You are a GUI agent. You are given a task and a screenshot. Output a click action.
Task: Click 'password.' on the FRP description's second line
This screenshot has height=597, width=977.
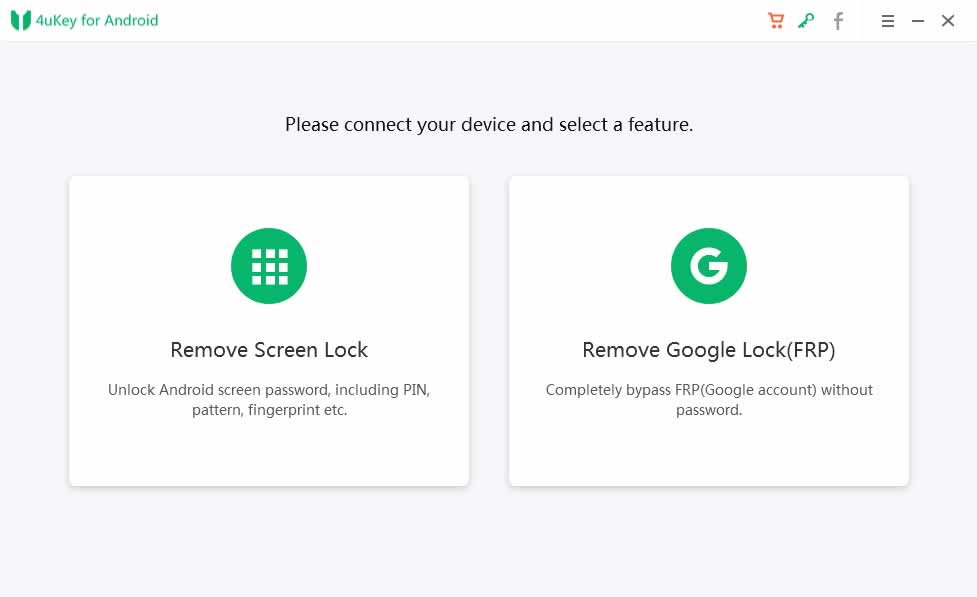point(709,410)
